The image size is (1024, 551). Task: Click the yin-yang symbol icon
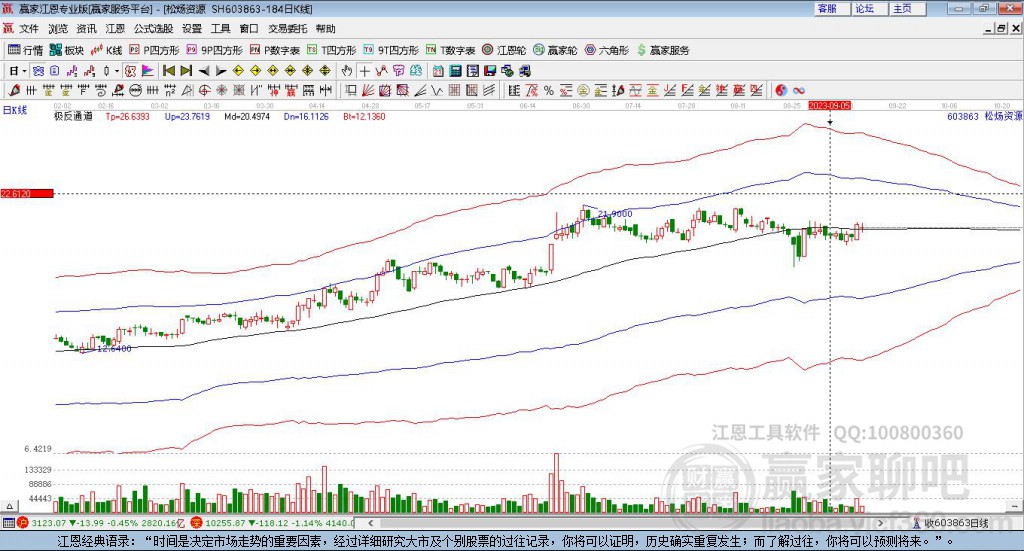pyautogui.click(x=781, y=91)
